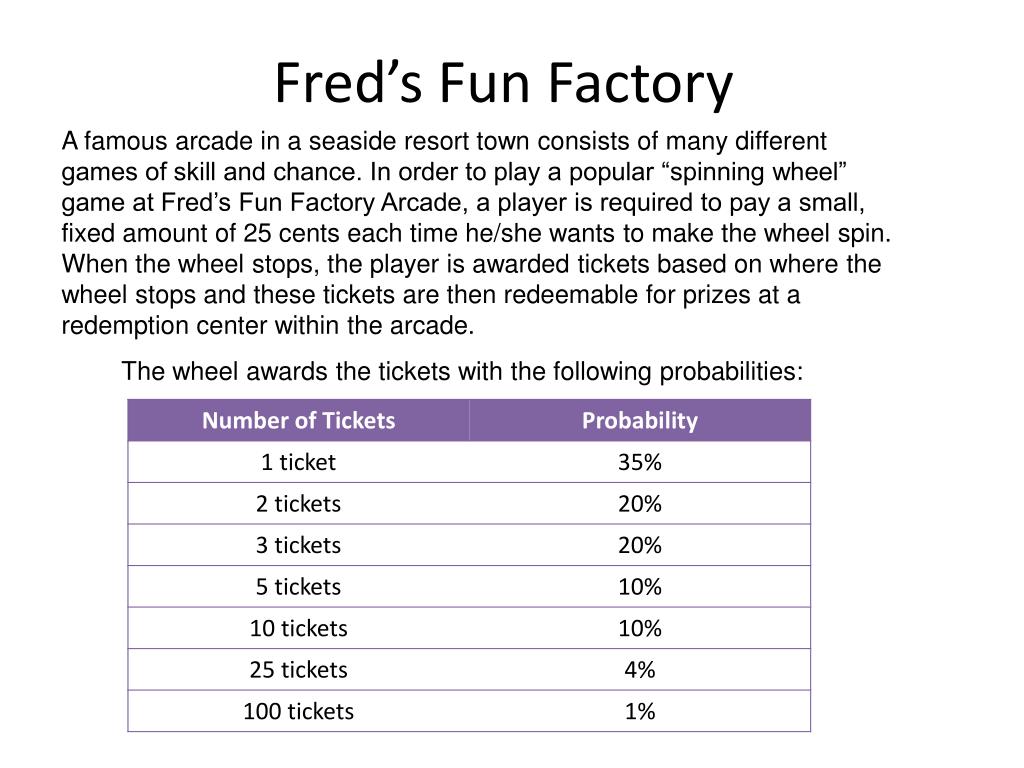The image size is (1024, 768).
Task: Click the 4% probability cell
Action: pos(640,669)
